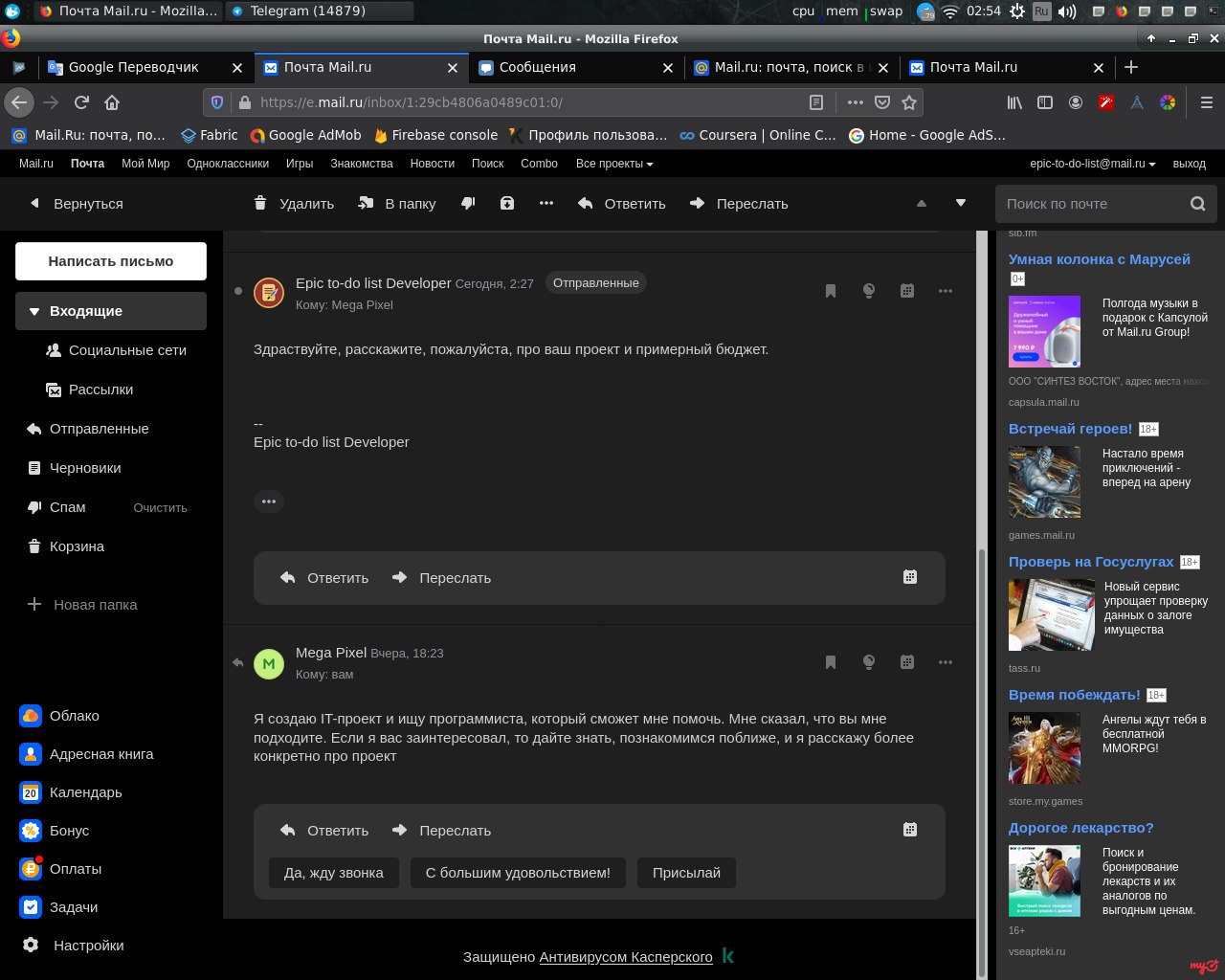Toggle bookmark flag on Mega Pixel message
Screen dimensions: 1225x980
(x=831, y=662)
